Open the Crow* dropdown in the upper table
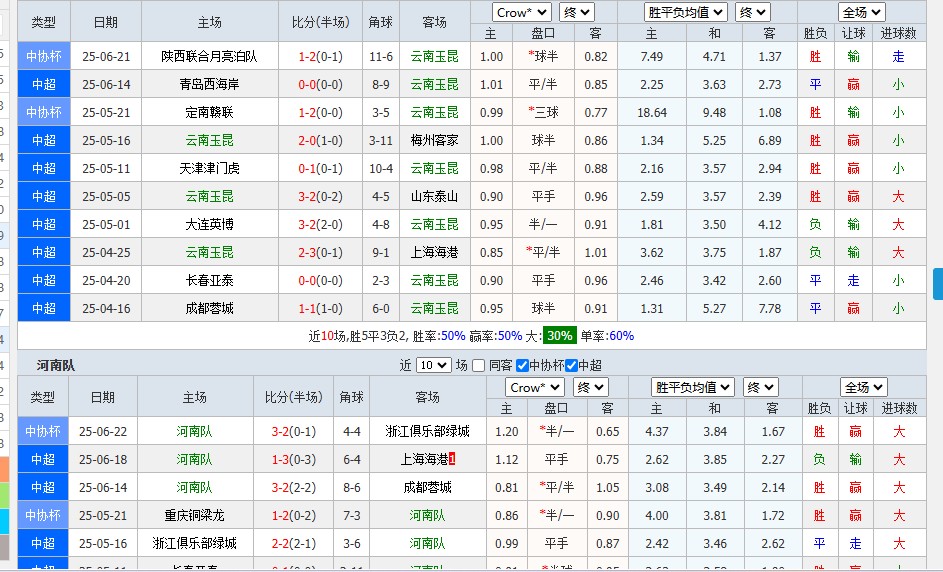 pyautogui.click(x=522, y=12)
